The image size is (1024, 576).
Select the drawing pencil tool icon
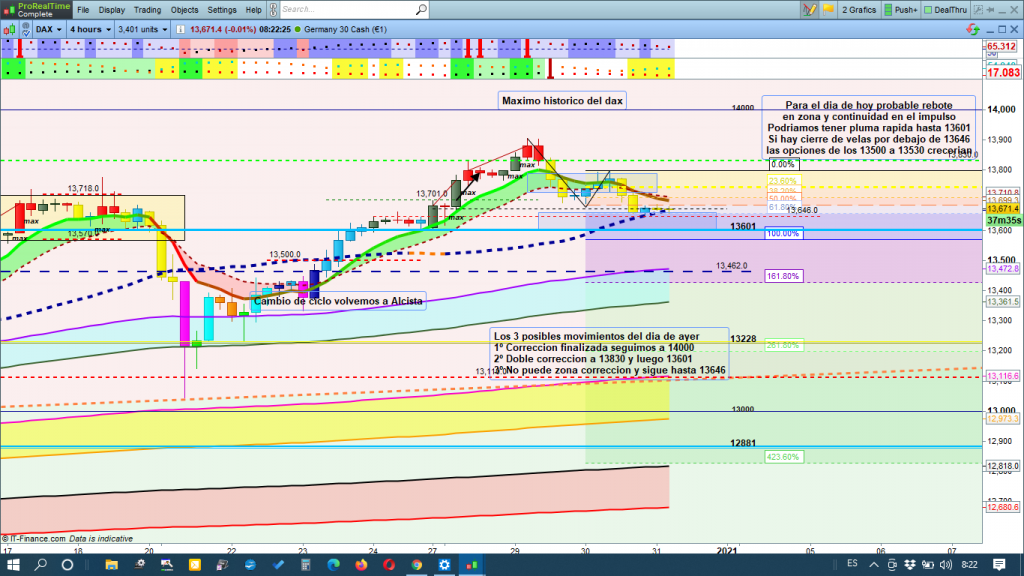point(808,10)
